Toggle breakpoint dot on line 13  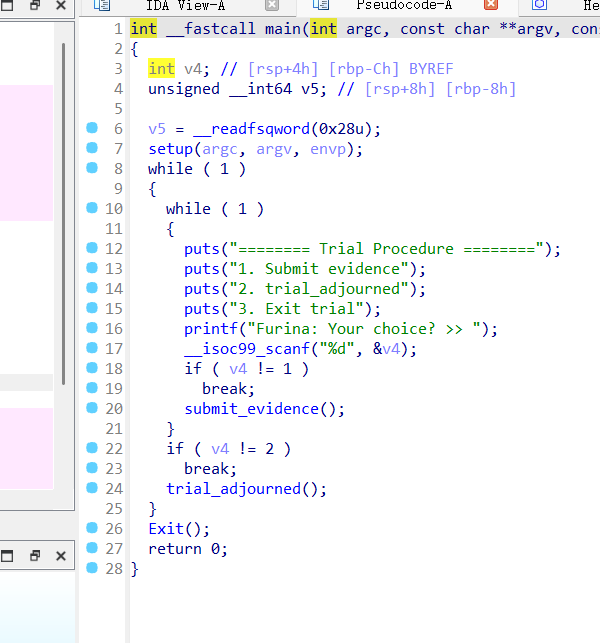[x=92, y=268]
